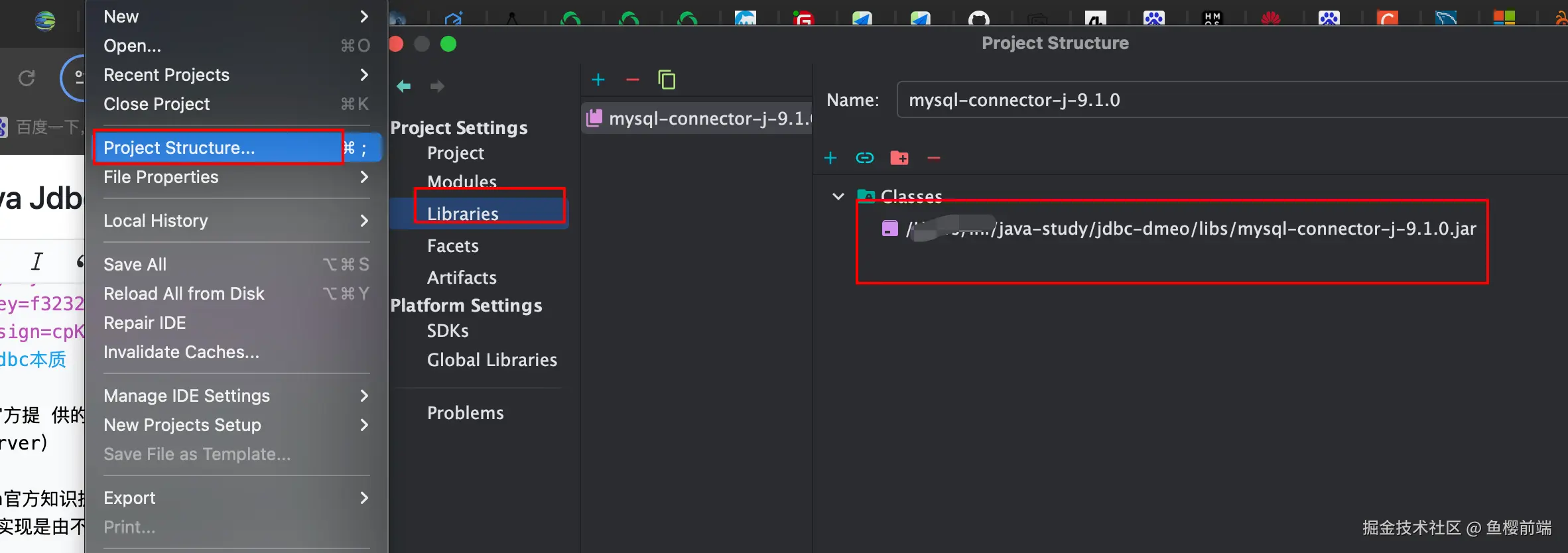Select the mysql-connector-j-9.1.0.jar path row
This screenshot has width=1568, height=553.
(1178, 229)
